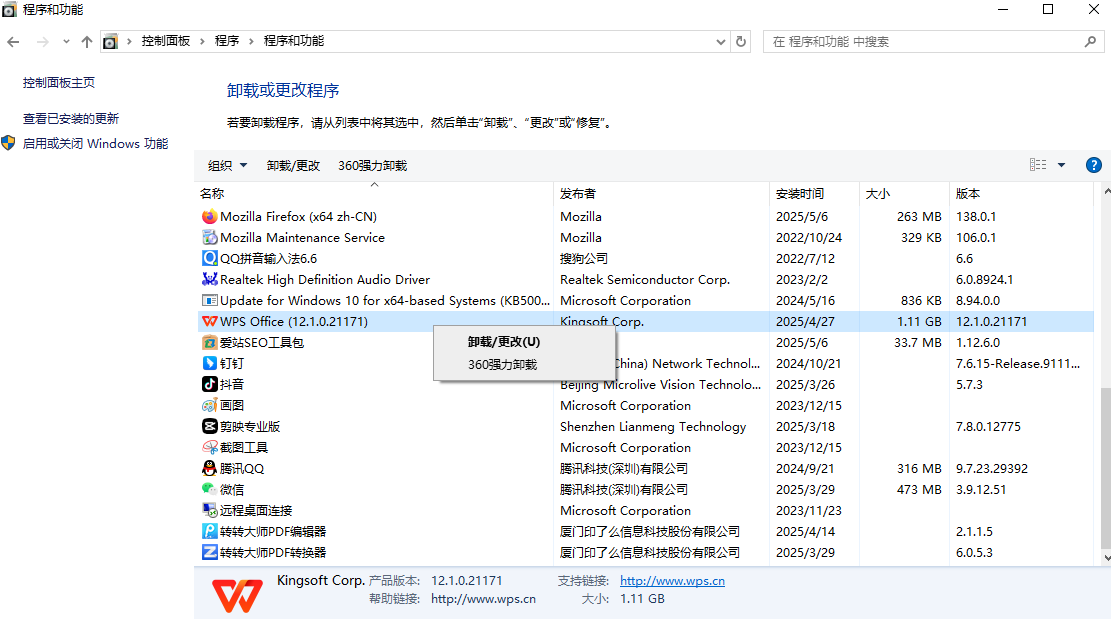Select the Realtek High Definition Audio Driver row
This screenshot has width=1111, height=619.
pos(645,279)
